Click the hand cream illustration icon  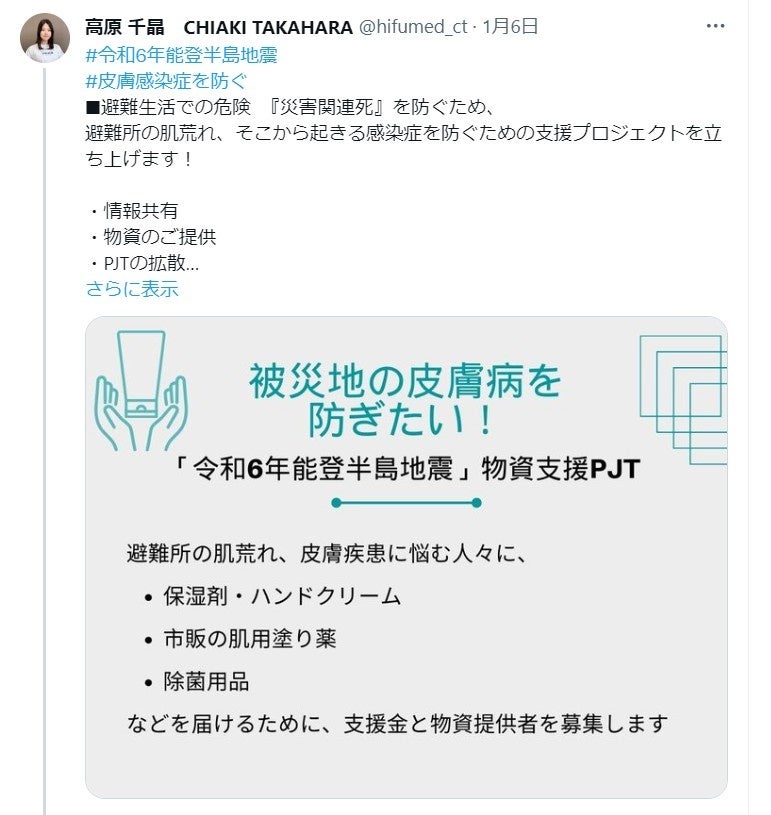coord(141,391)
